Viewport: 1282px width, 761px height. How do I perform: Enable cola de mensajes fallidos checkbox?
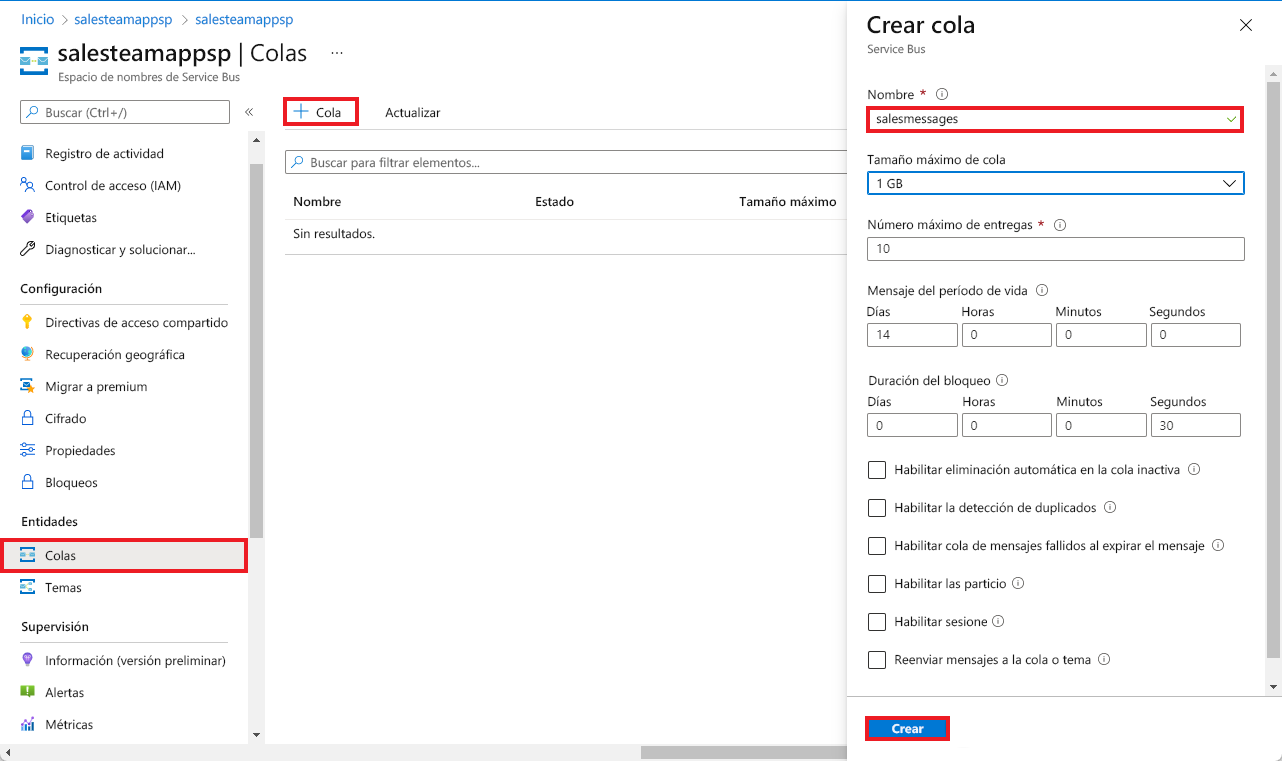877,545
